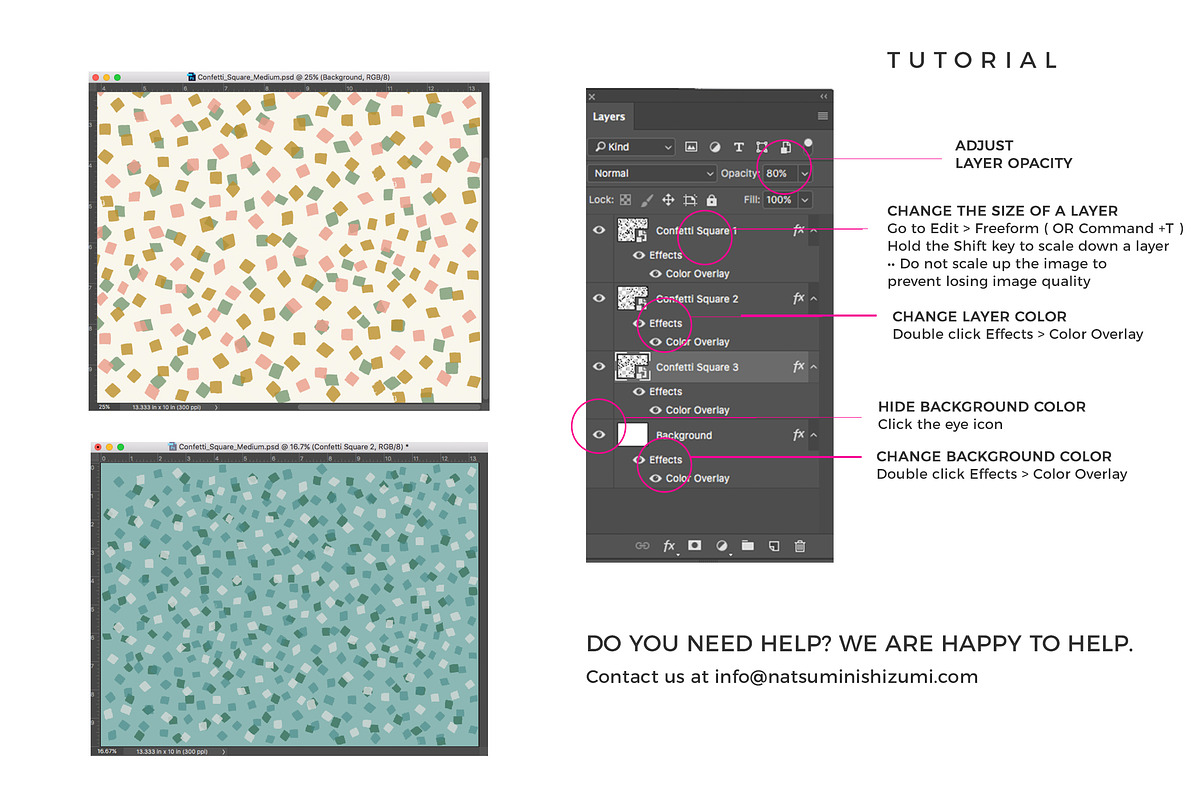Click the Delete layer trash icon
1200x800 pixels.
pos(800,546)
